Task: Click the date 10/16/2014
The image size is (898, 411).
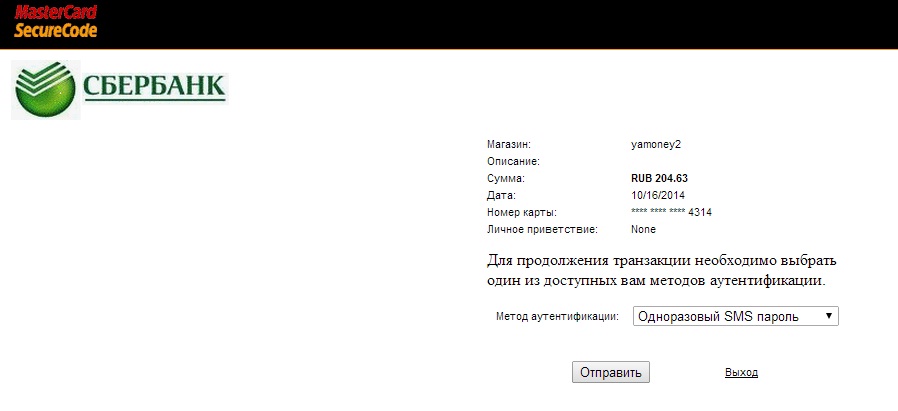Action: click(x=658, y=195)
